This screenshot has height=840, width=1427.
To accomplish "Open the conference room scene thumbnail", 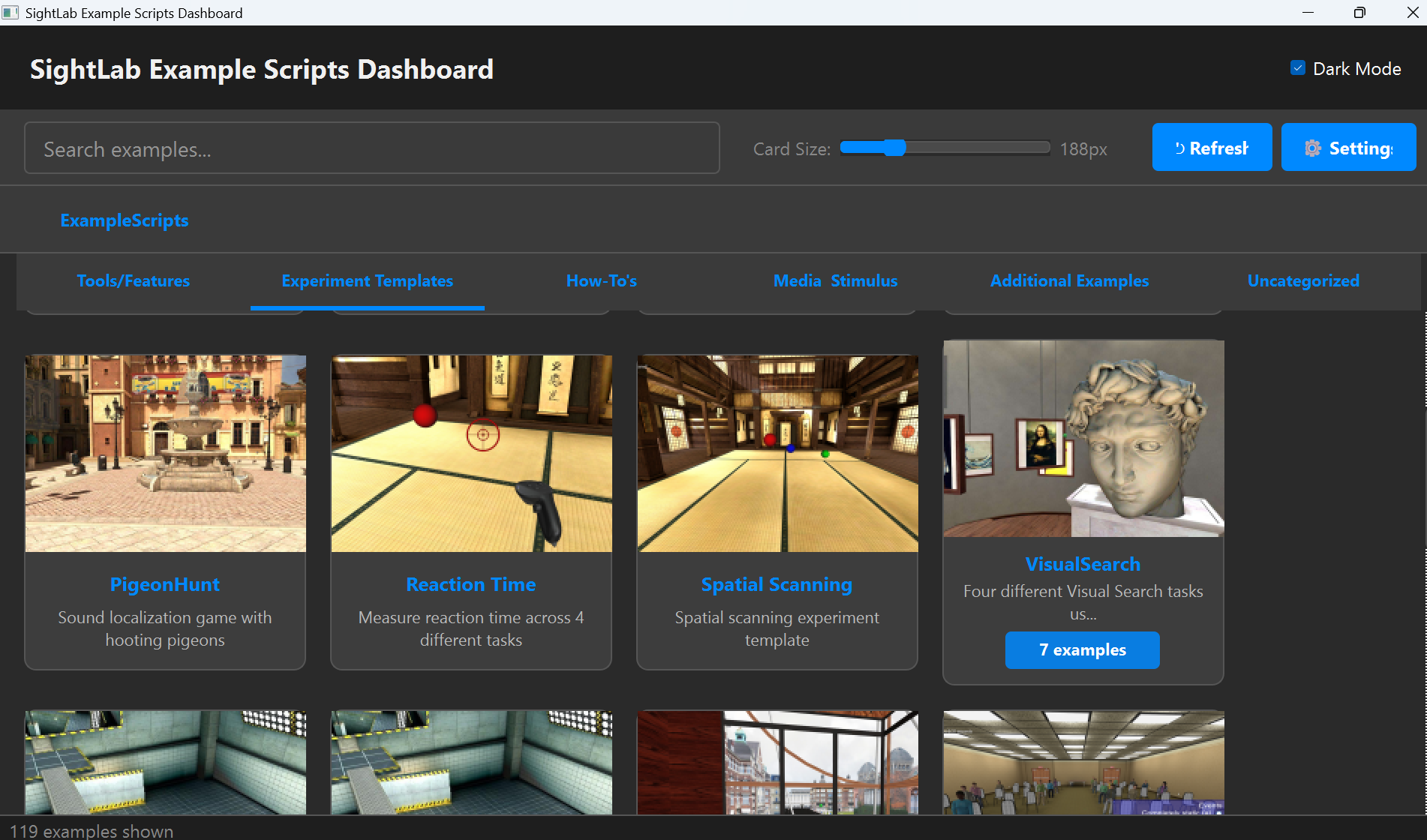I will coord(1083,762).
